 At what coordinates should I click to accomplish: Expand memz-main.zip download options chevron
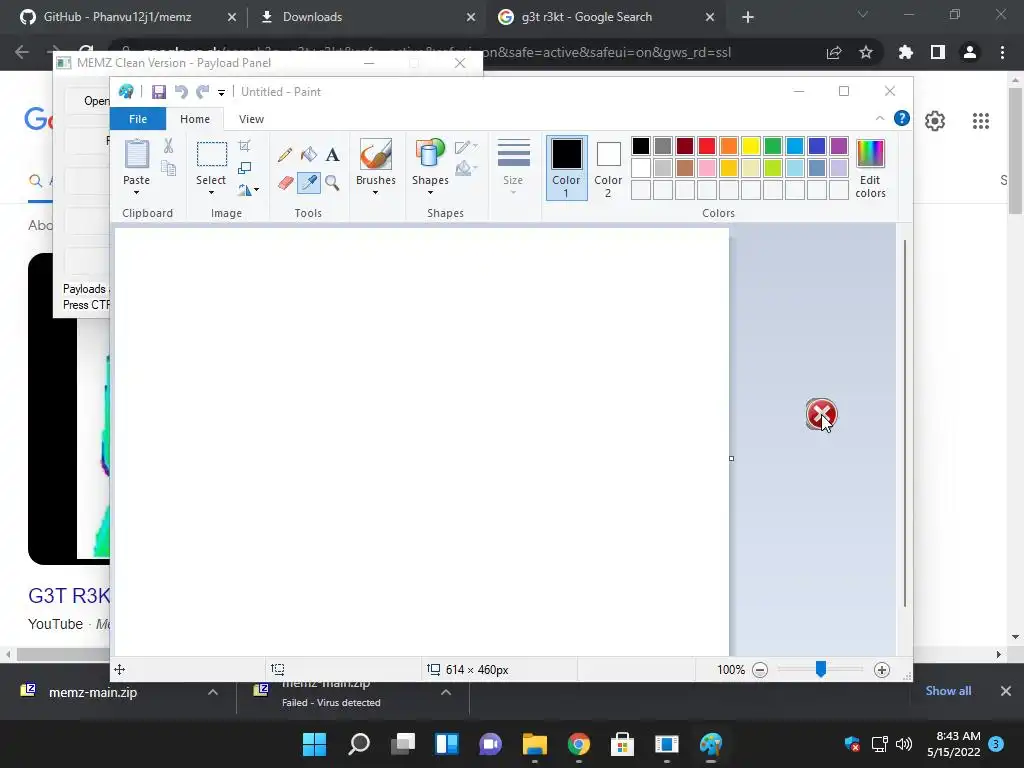(x=213, y=692)
